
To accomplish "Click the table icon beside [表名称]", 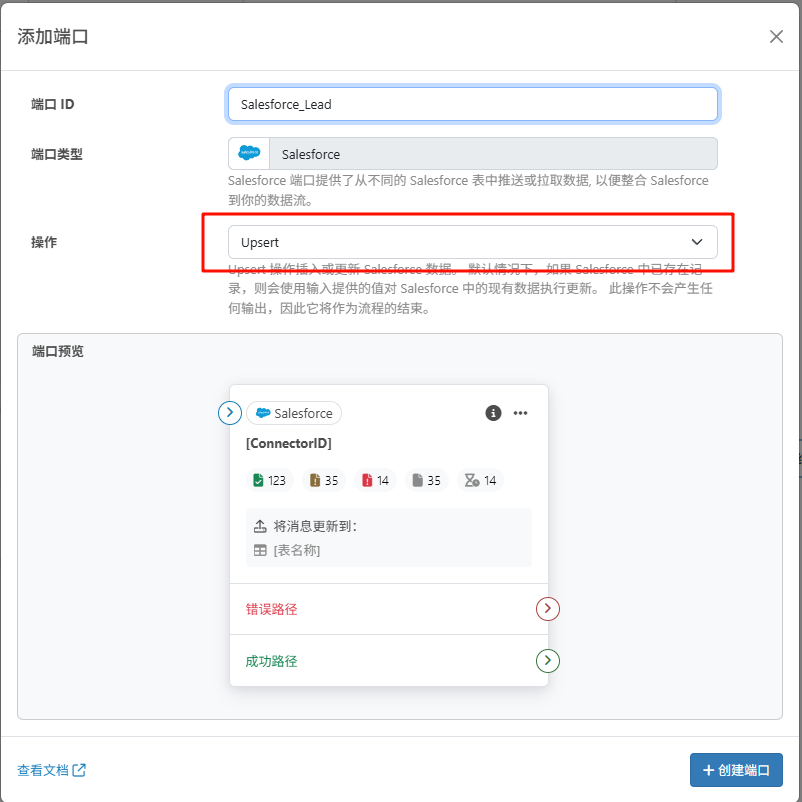I will pyautogui.click(x=260, y=550).
